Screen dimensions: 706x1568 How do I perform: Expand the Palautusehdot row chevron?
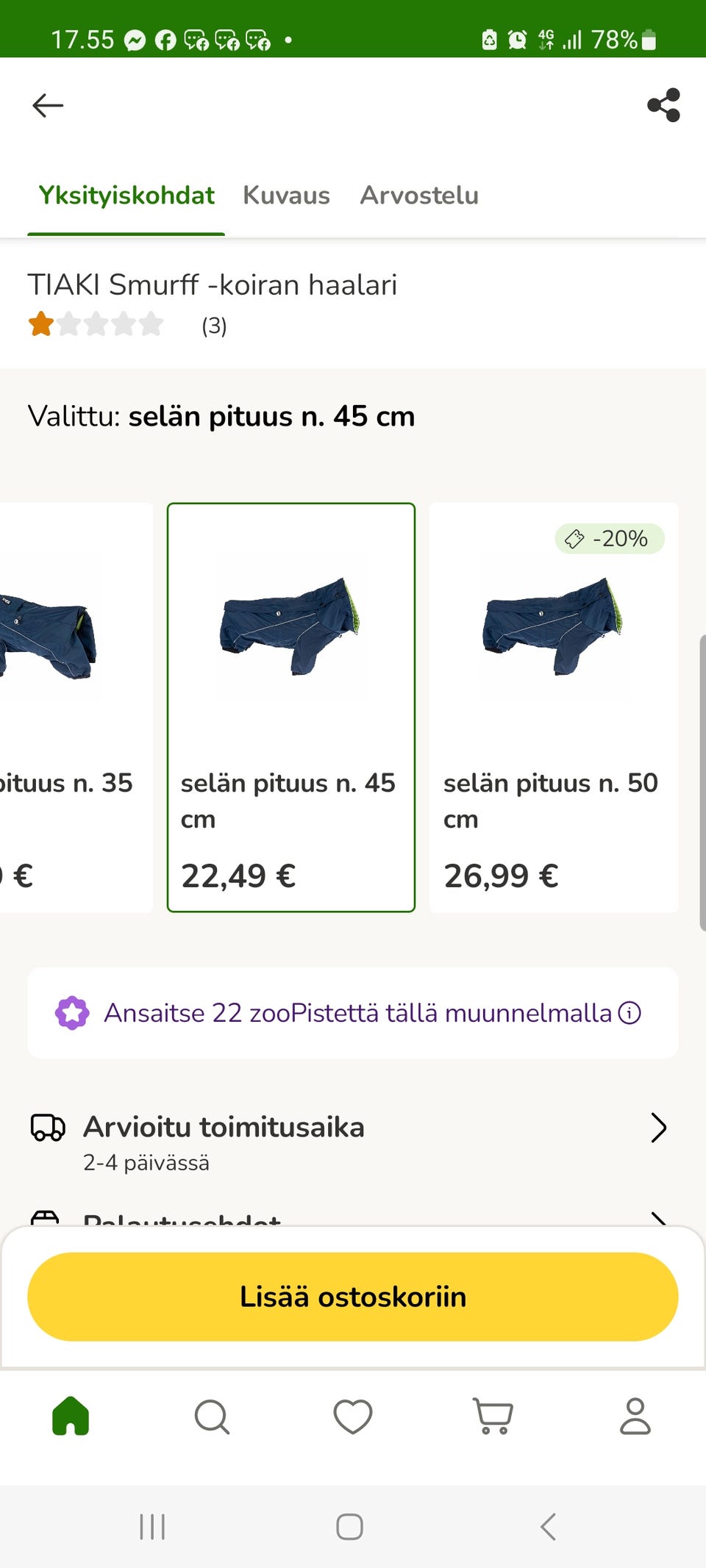pyautogui.click(x=658, y=1217)
